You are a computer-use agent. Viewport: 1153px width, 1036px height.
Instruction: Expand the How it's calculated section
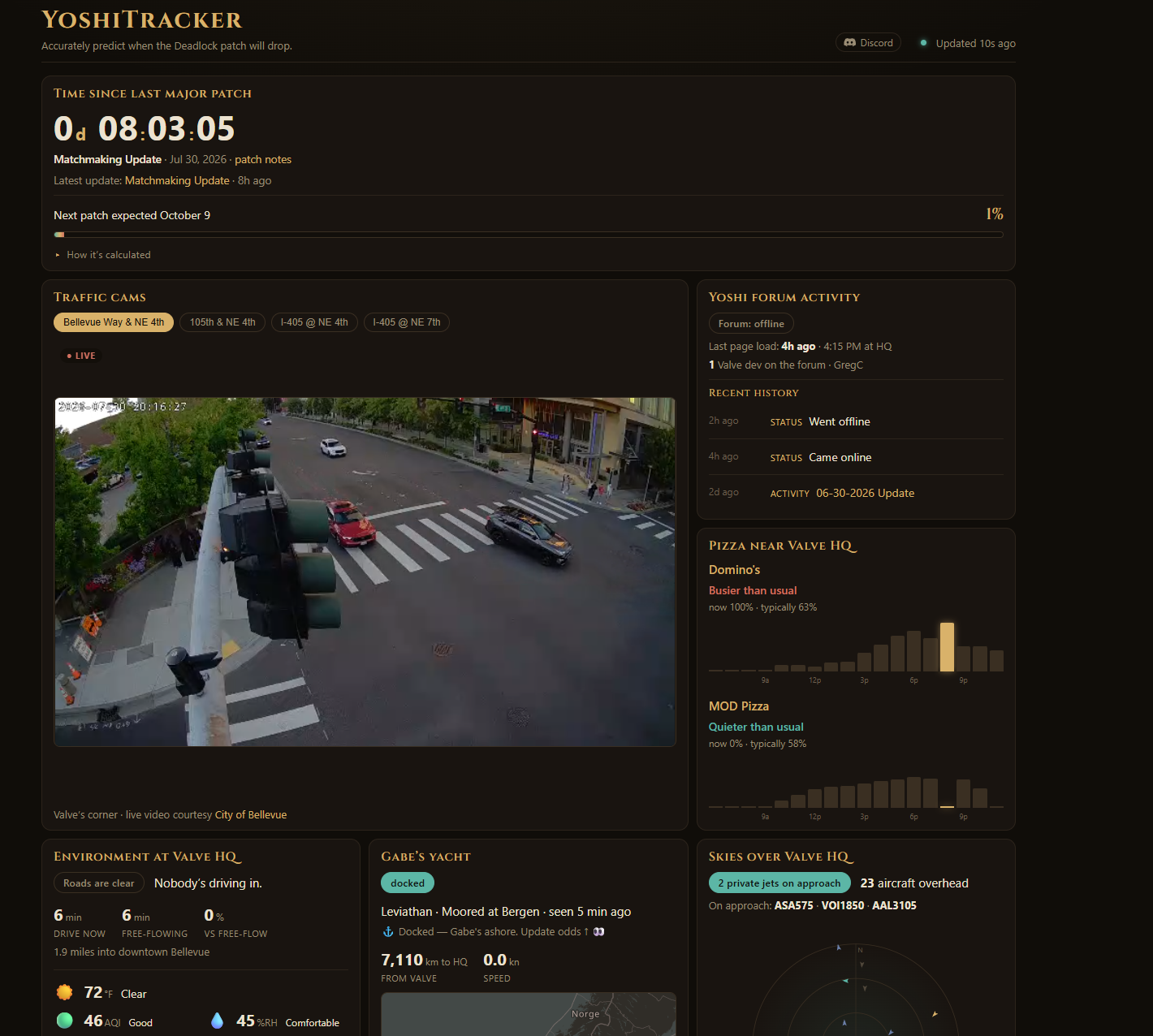[x=102, y=255]
